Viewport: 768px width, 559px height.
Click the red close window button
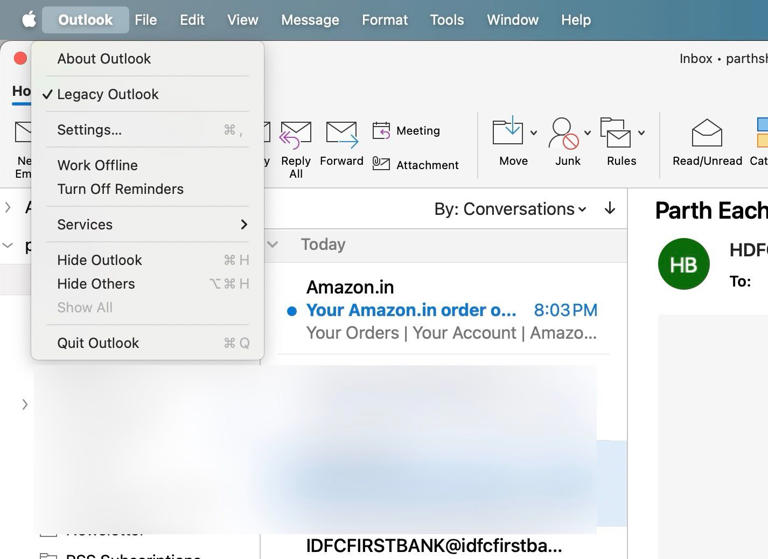[21, 58]
